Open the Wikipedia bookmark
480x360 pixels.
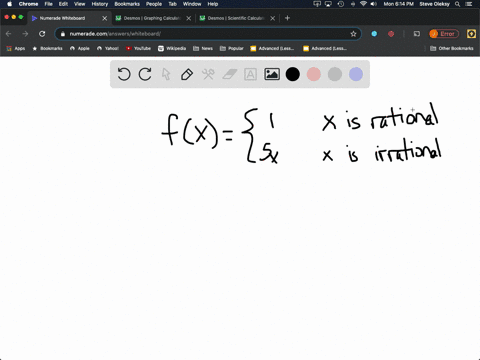(172, 48)
